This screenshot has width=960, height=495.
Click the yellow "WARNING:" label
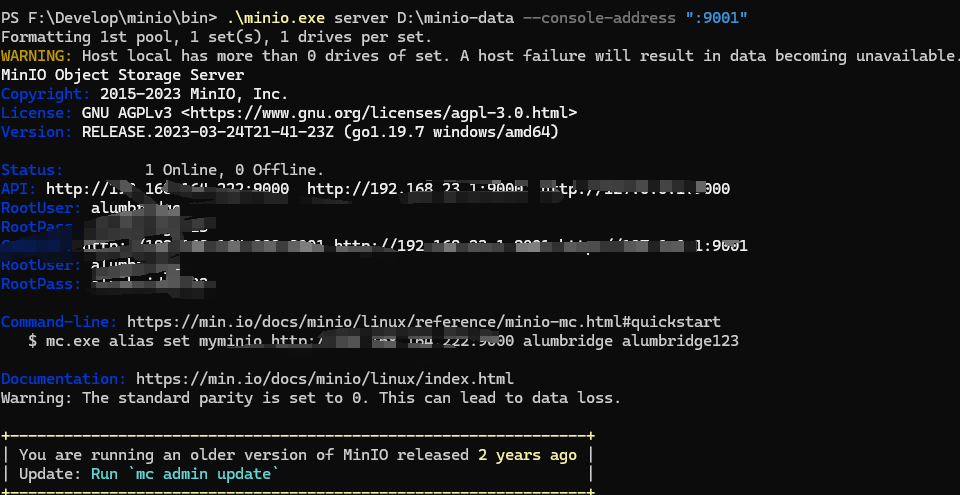(x=37, y=56)
